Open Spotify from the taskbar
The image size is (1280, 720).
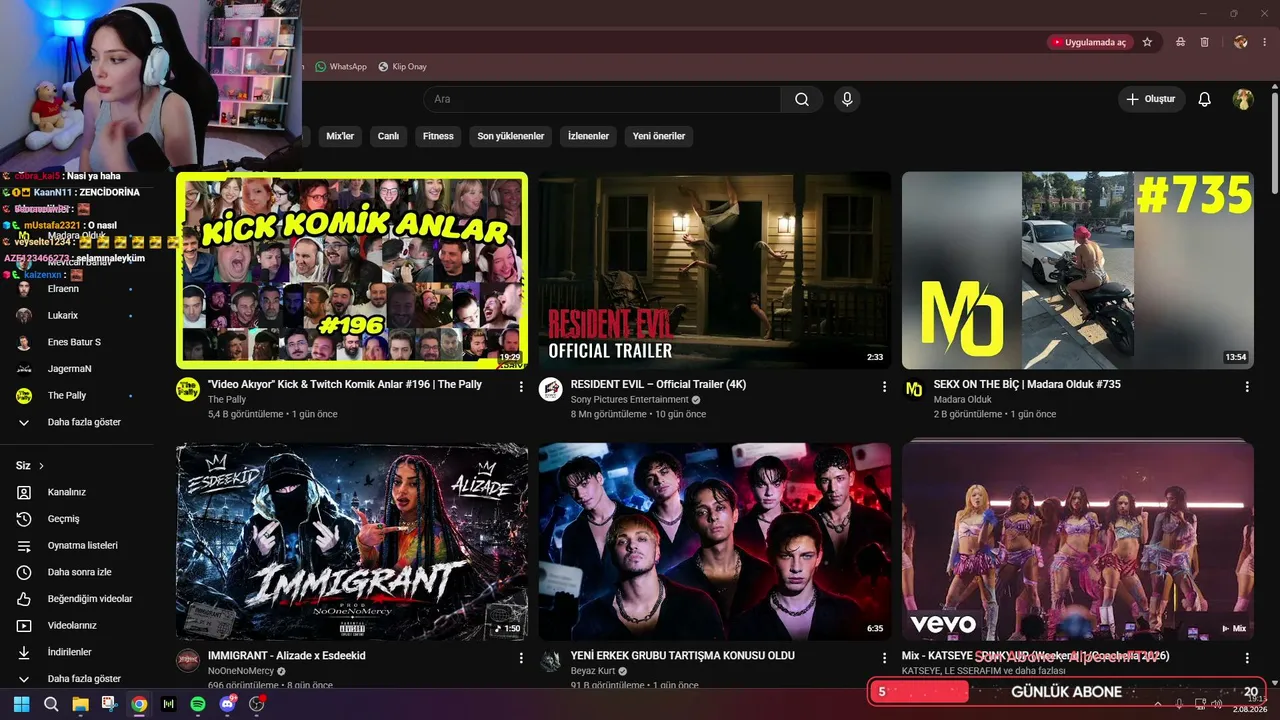[x=198, y=704]
